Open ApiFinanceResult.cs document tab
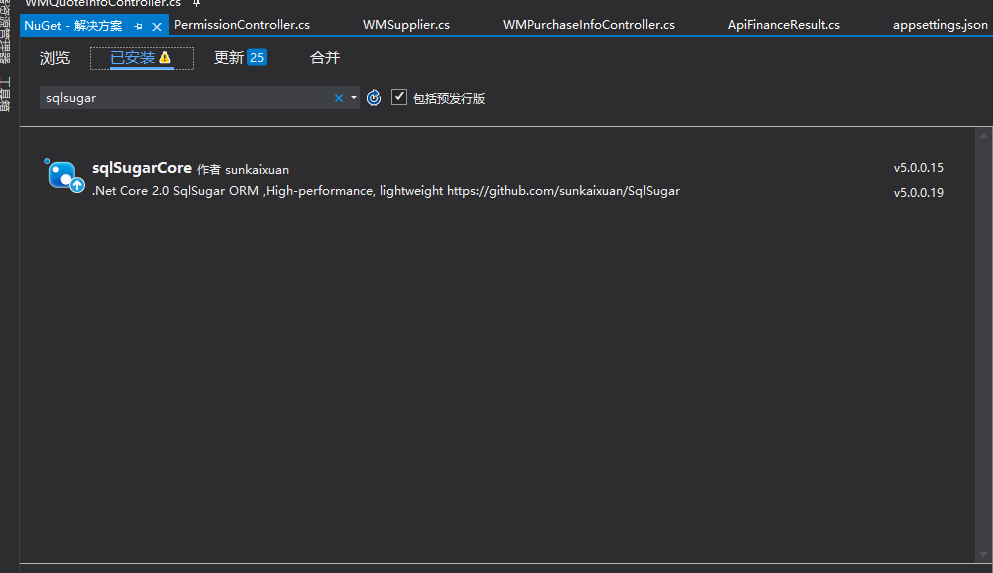Viewport: 993px width, 573px height. click(x=783, y=25)
